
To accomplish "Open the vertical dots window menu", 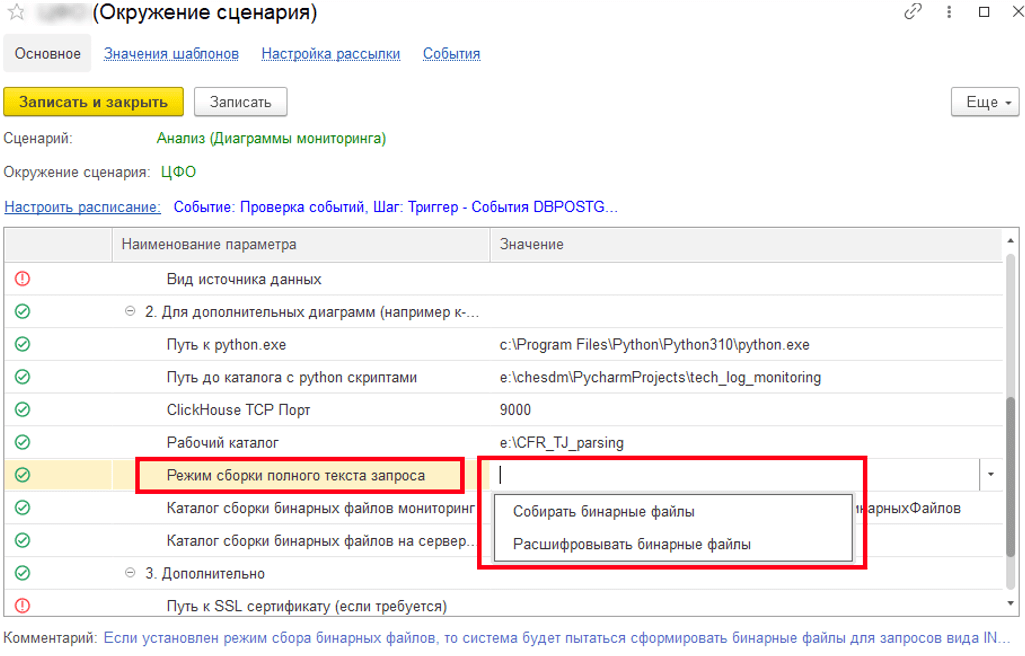I will coord(949,13).
